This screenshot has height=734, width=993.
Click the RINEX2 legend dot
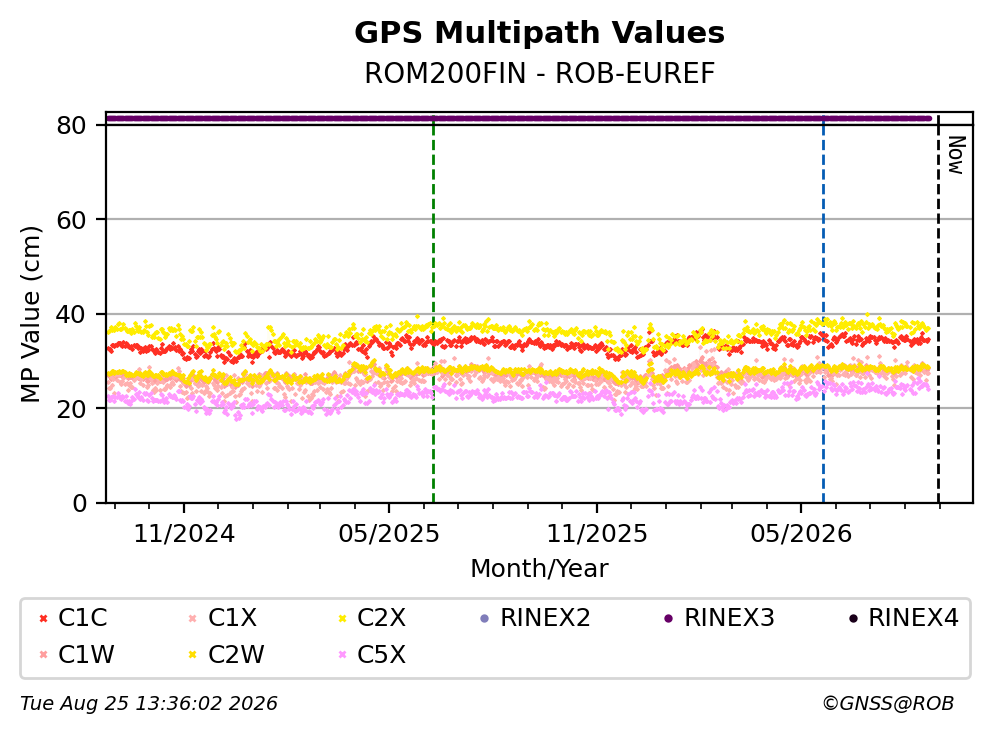pos(485,619)
